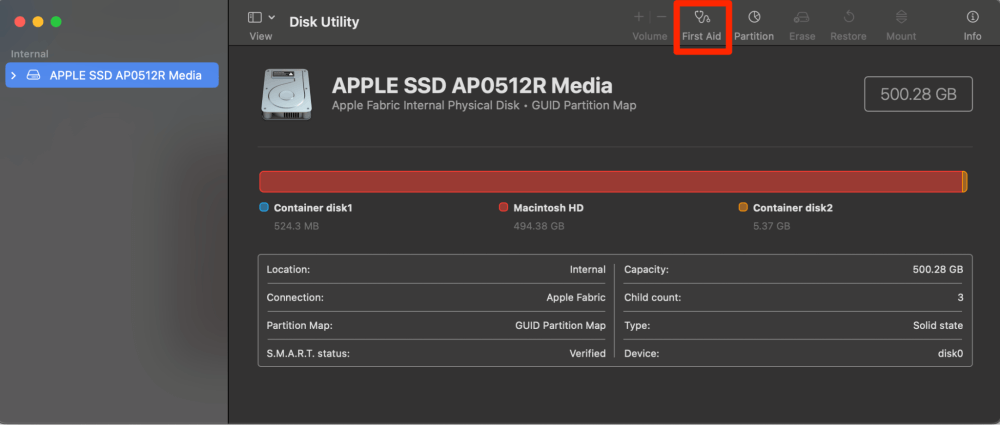Screen dimensions: 1000x425
Task: Click the S.M.A.R.T. status row
Action: click(435, 353)
